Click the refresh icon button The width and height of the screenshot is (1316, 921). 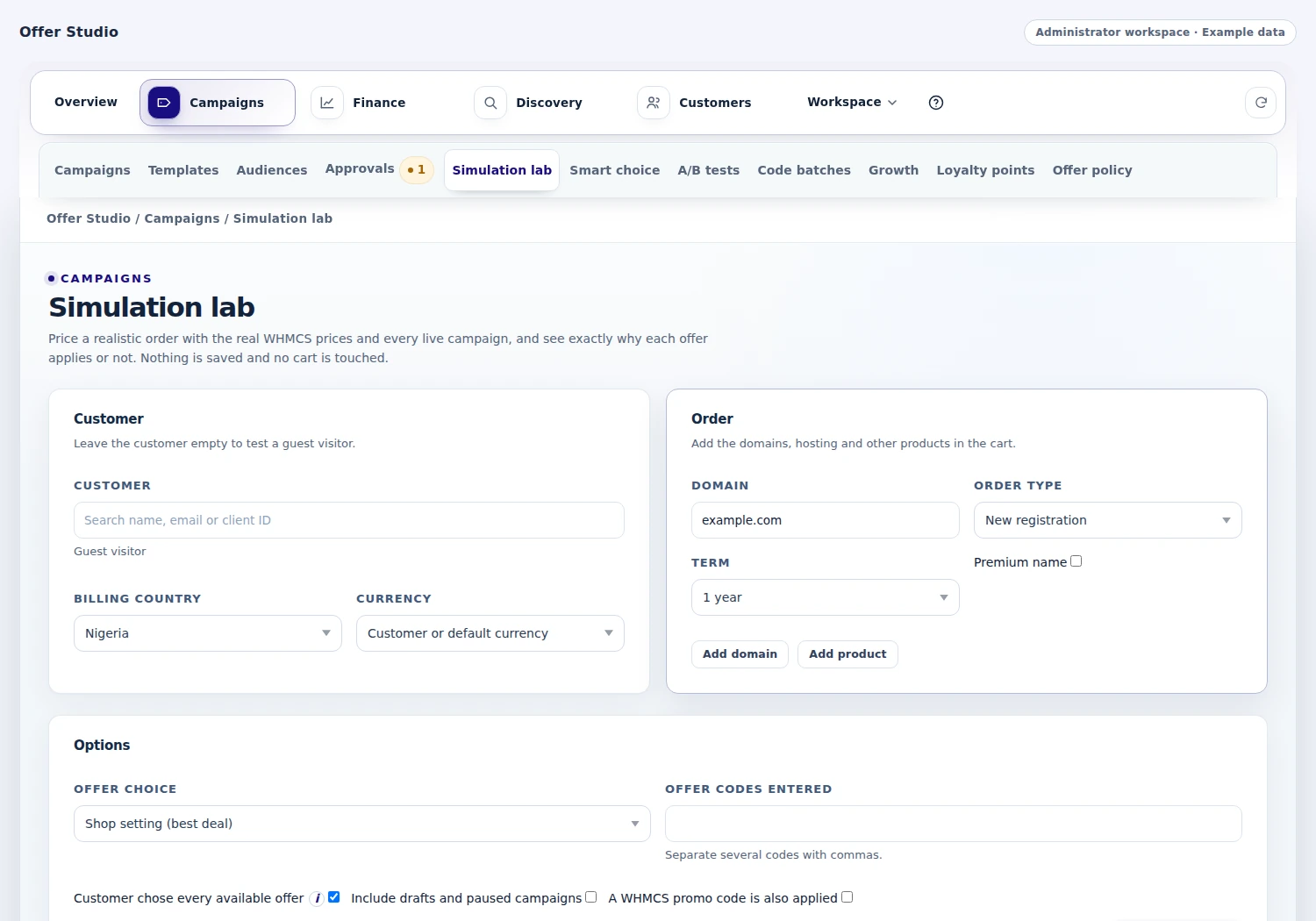click(1261, 103)
